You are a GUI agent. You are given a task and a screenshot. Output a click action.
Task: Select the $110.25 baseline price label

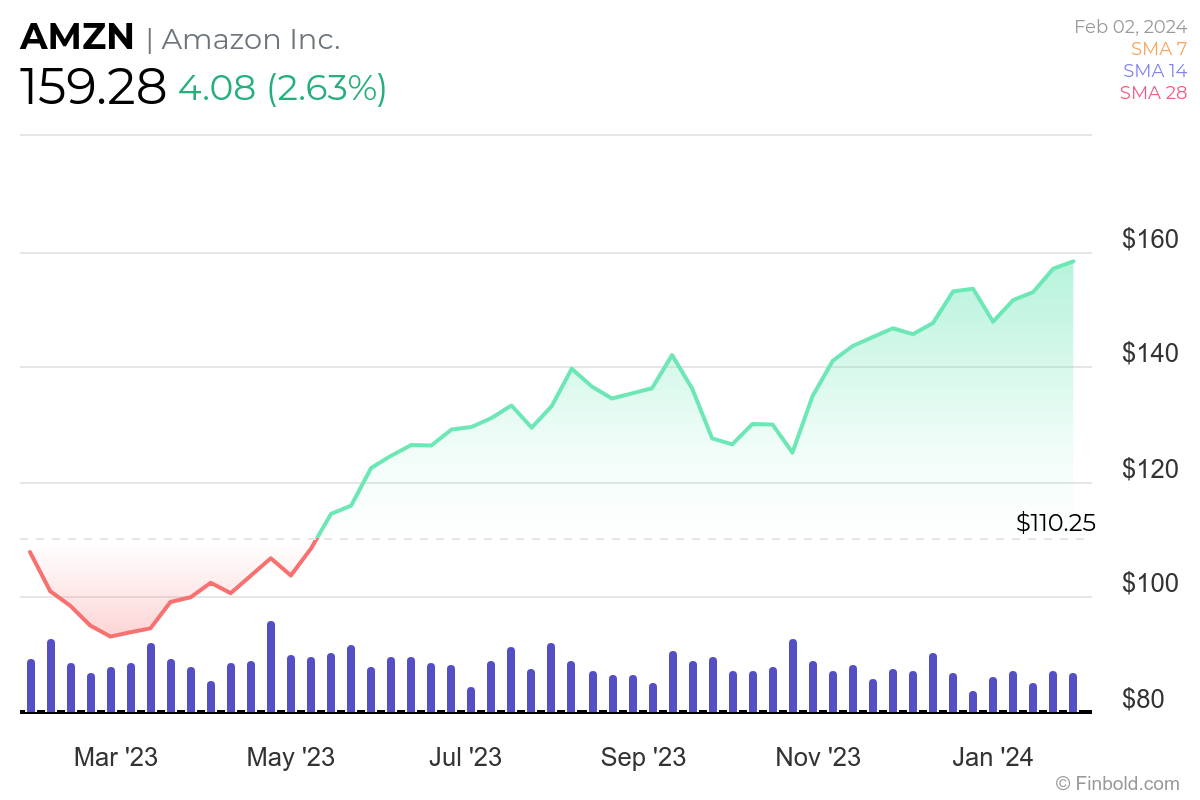coord(1056,522)
